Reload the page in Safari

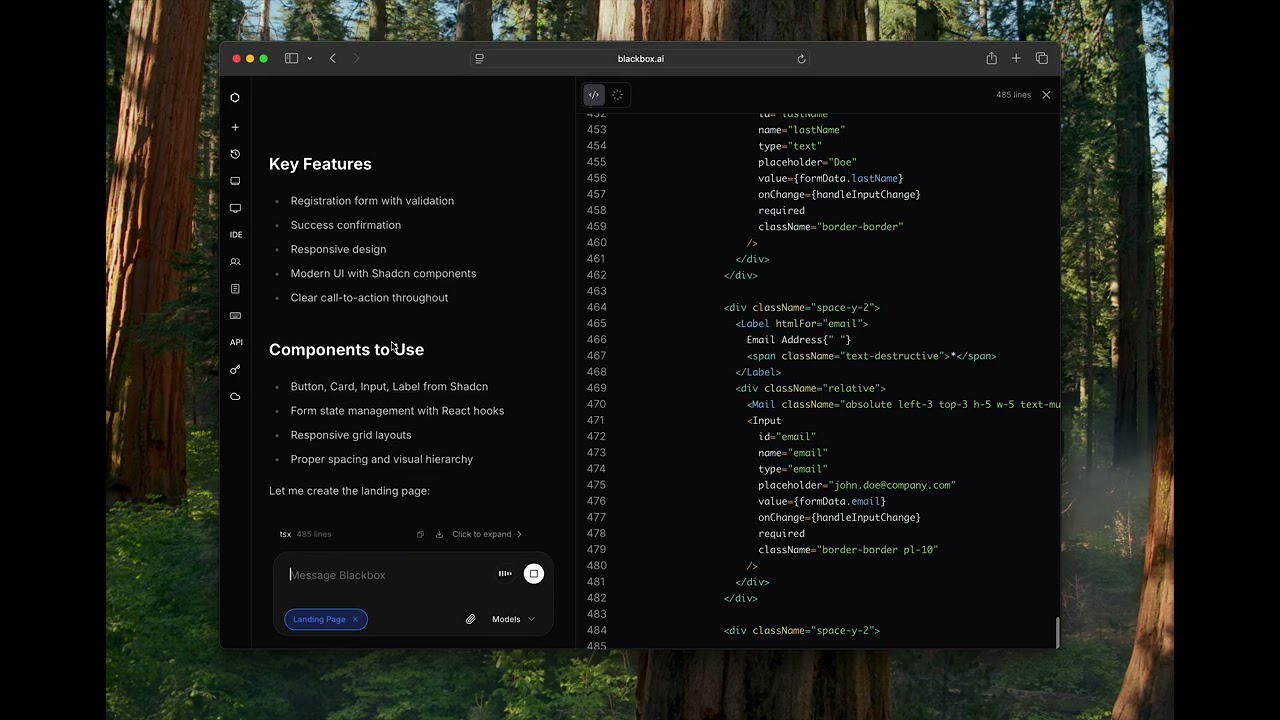[801, 59]
